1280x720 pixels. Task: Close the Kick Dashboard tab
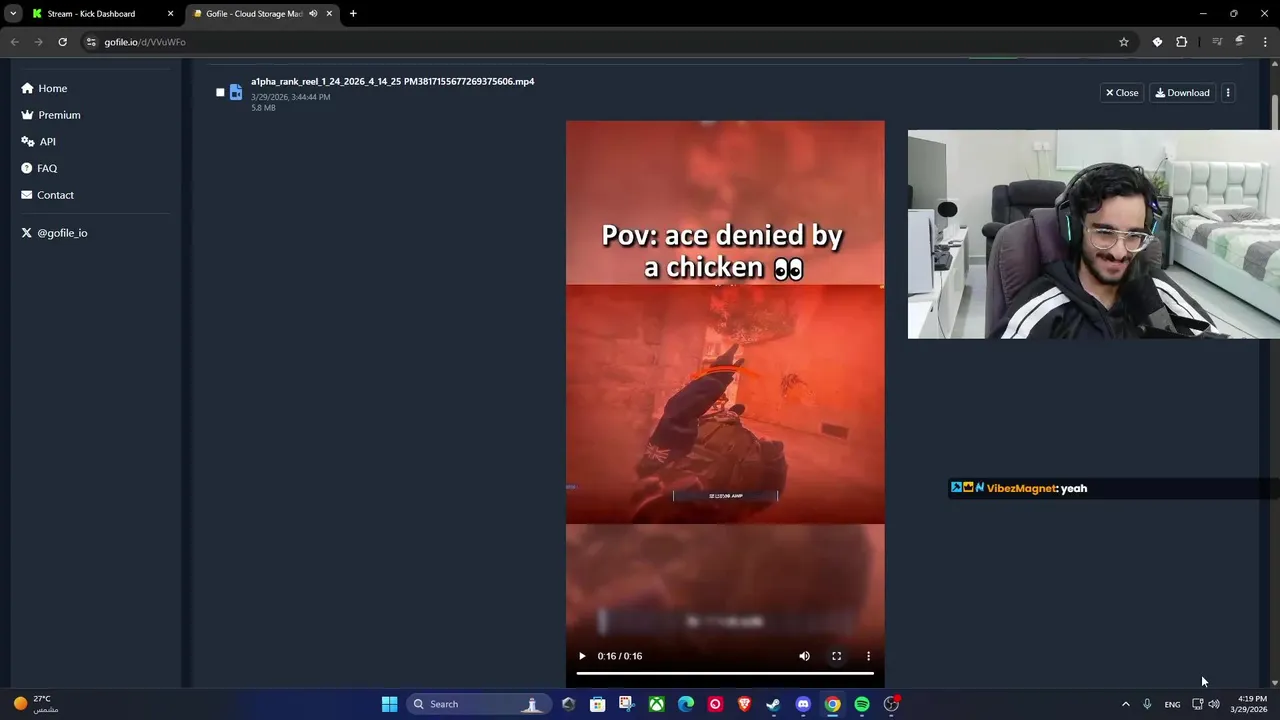[x=170, y=14]
